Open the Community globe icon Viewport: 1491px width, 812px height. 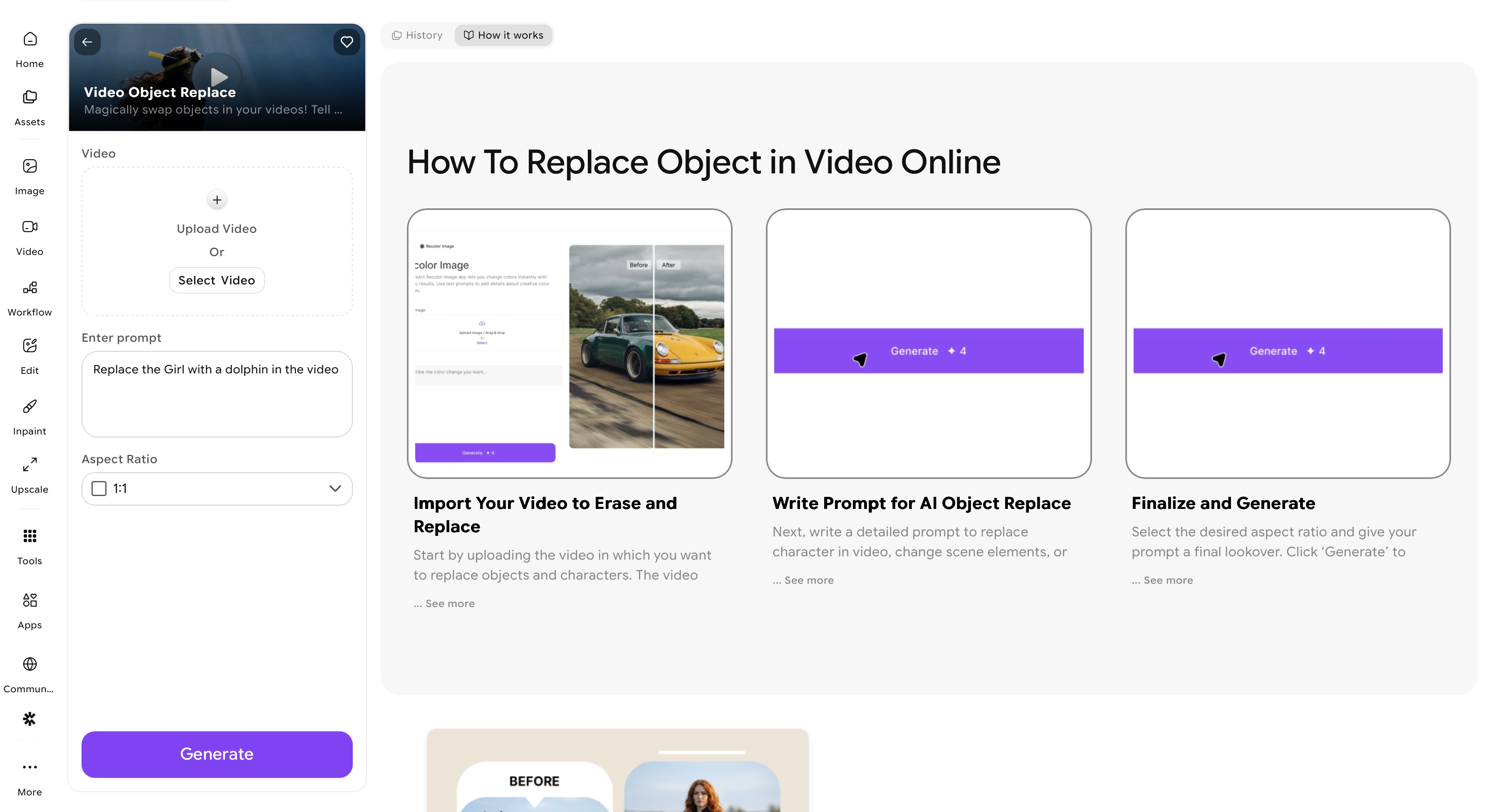click(x=30, y=664)
